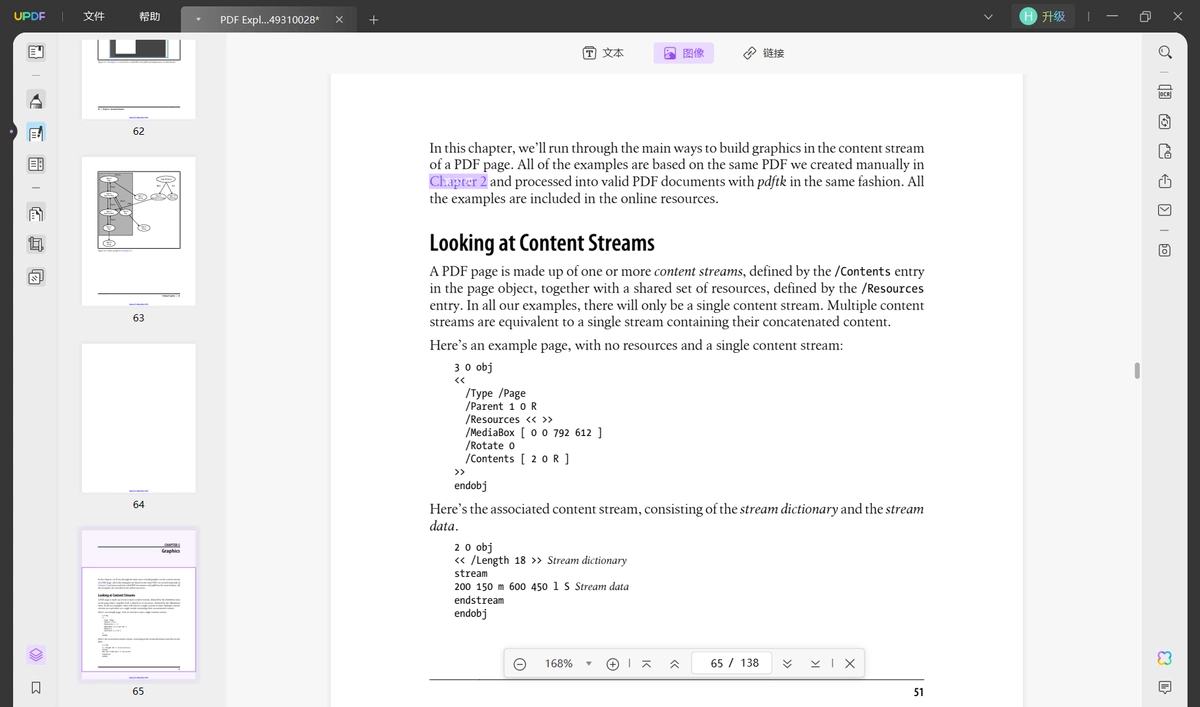Viewport: 1200px width, 707px height.
Task: Open the tab menu arrow
Action: click(198, 19)
